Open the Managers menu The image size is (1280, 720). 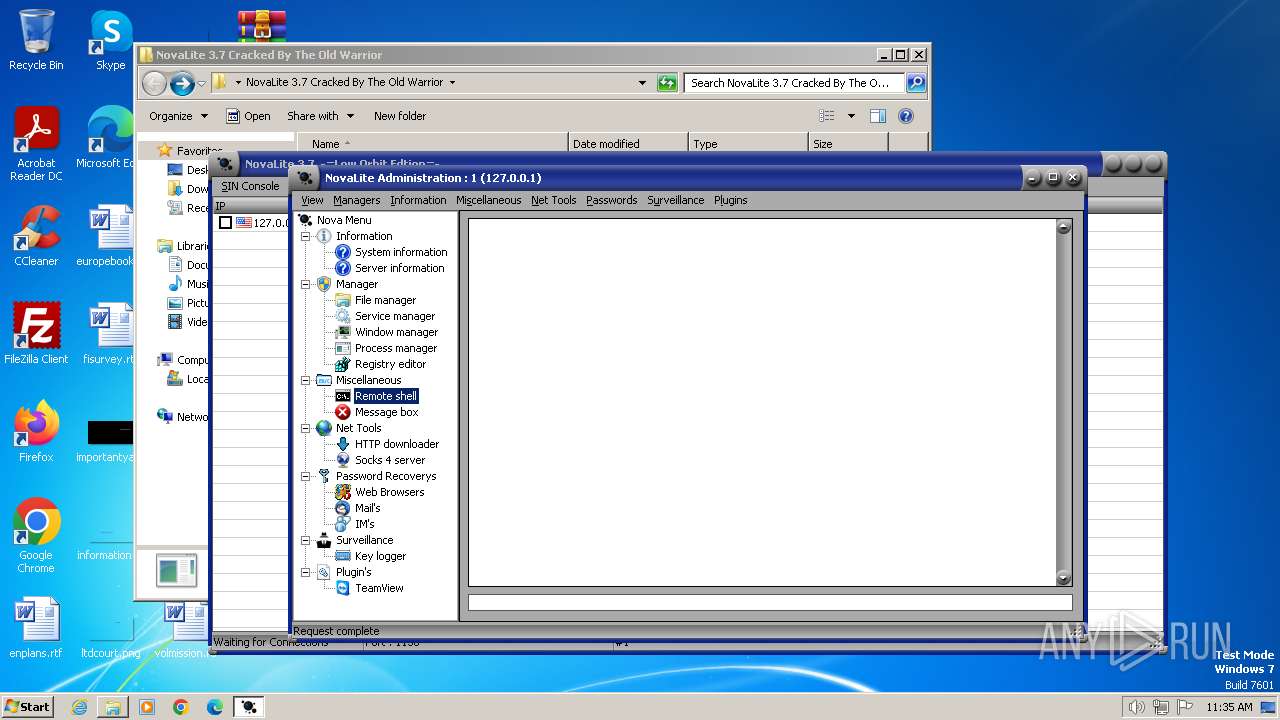click(x=356, y=200)
